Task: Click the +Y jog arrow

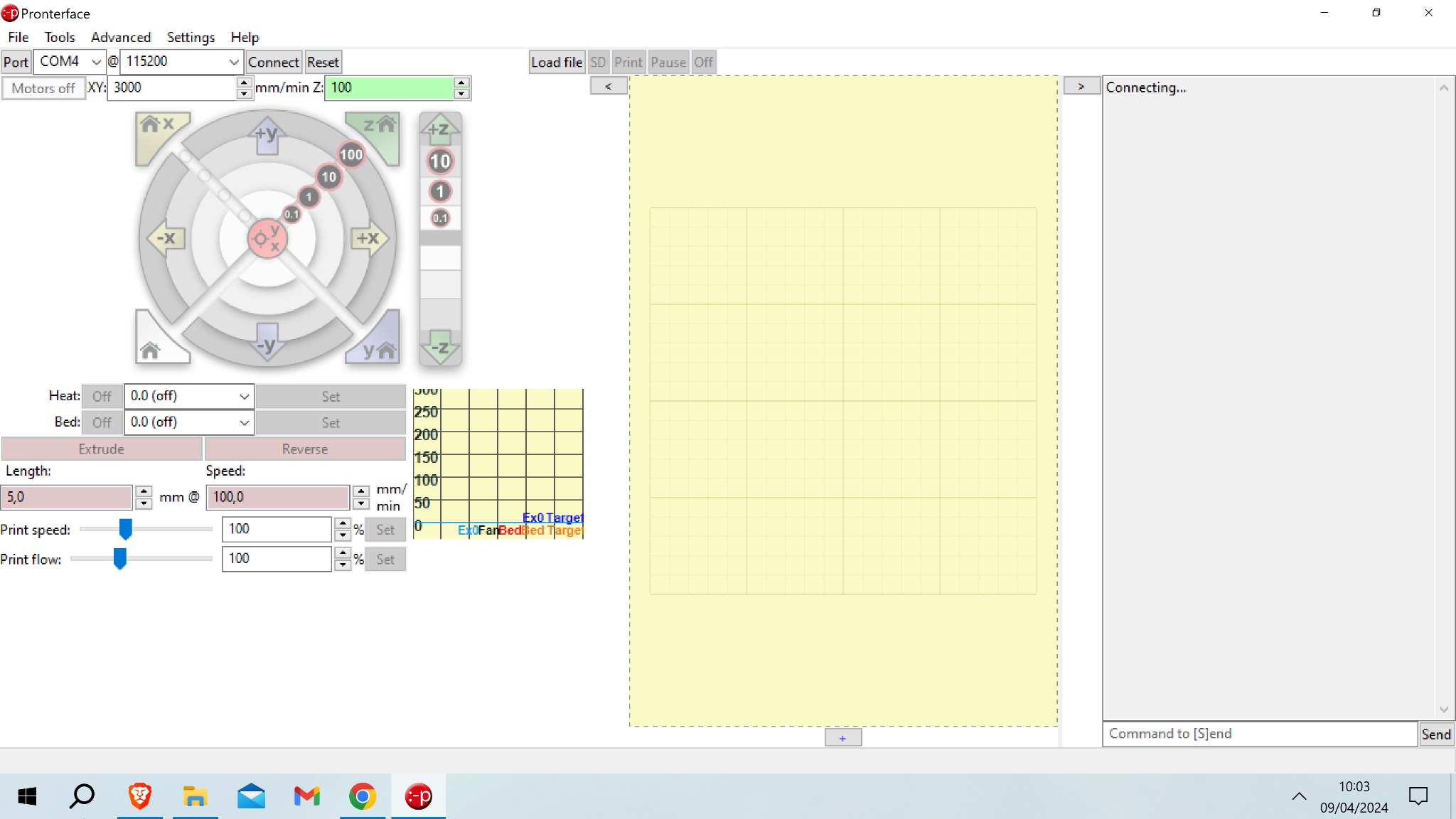Action: pyautogui.click(x=267, y=134)
